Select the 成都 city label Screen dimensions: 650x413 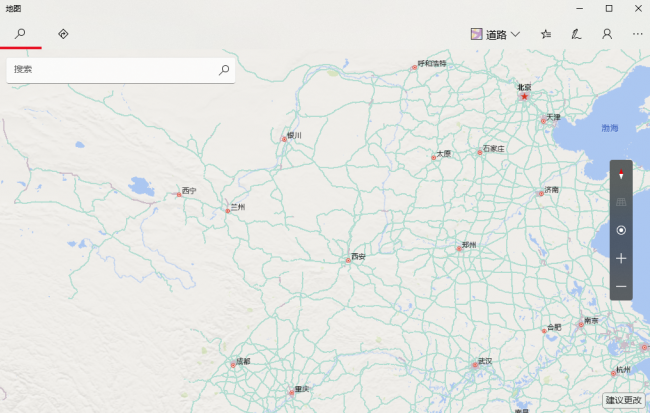(x=243, y=361)
